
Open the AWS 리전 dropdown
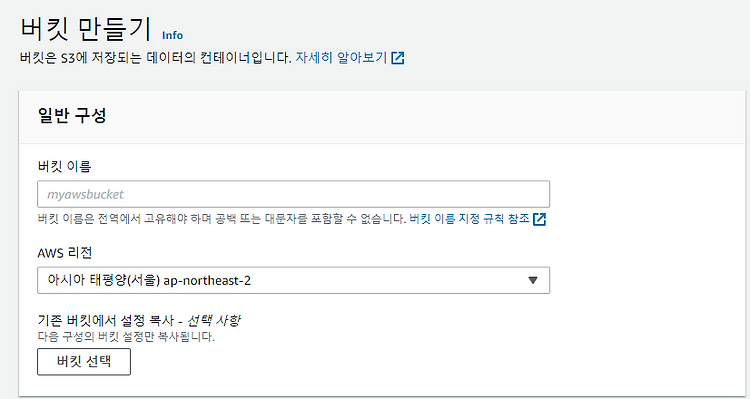point(293,280)
